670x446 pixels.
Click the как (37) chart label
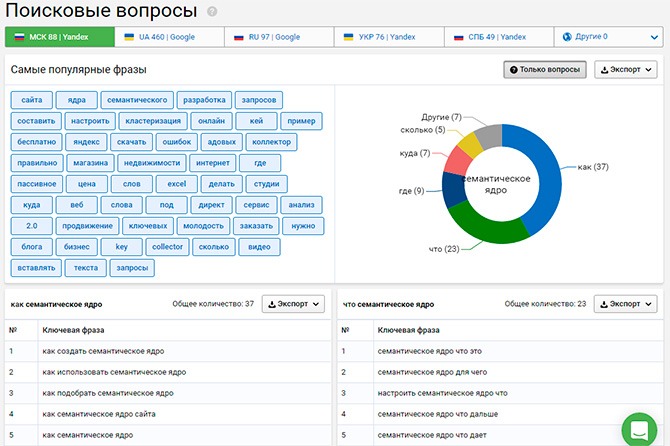(593, 167)
